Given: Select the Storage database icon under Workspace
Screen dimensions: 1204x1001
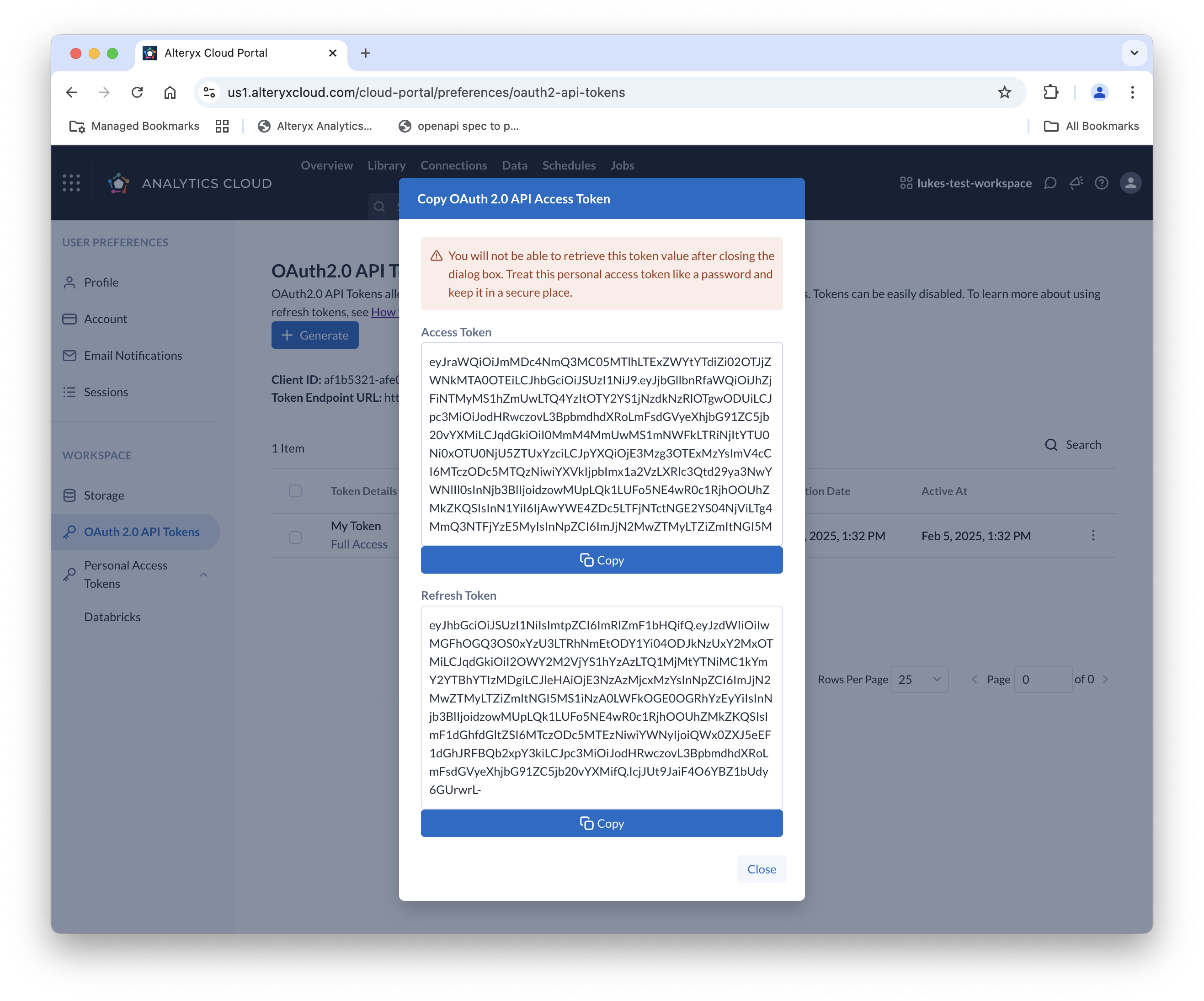Looking at the screenshot, I should (69, 495).
